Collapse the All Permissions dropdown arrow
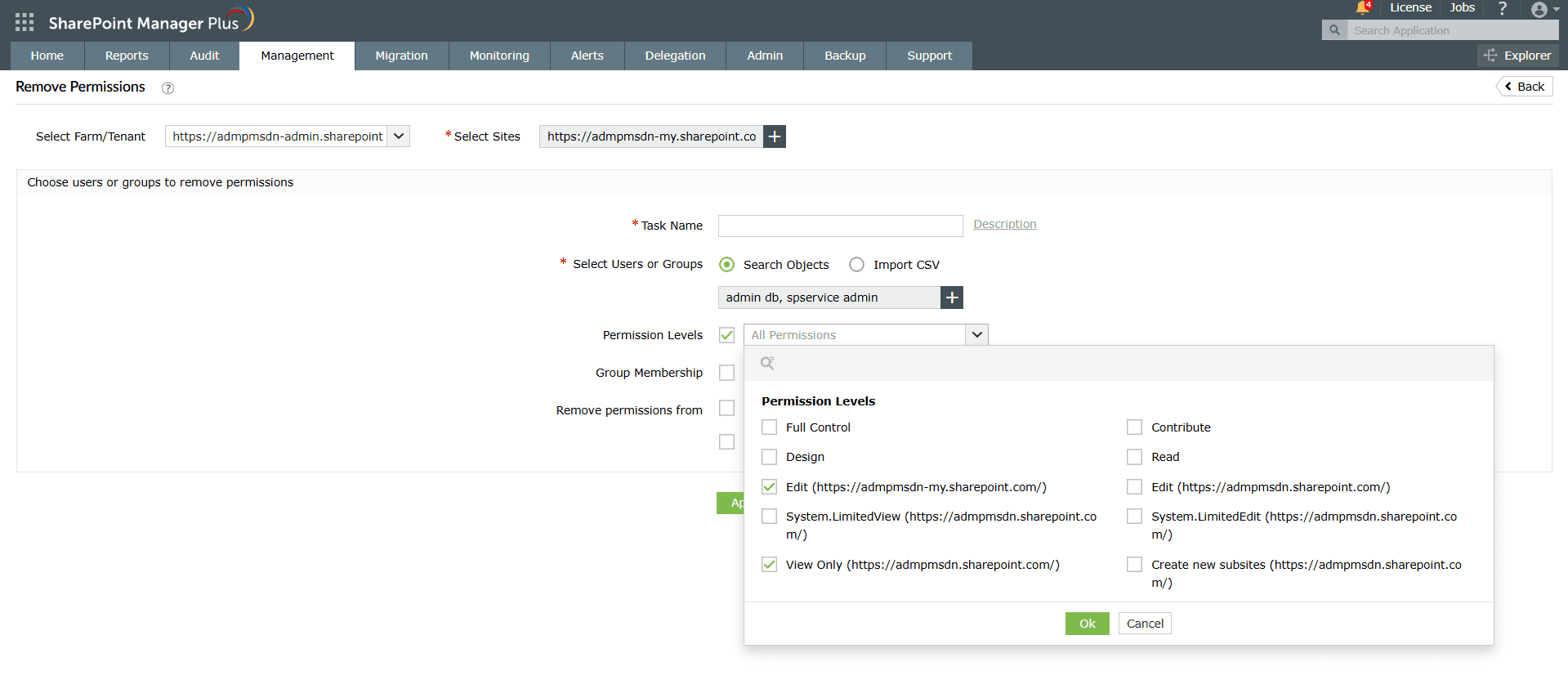The width and height of the screenshot is (1568, 689). coord(976,335)
